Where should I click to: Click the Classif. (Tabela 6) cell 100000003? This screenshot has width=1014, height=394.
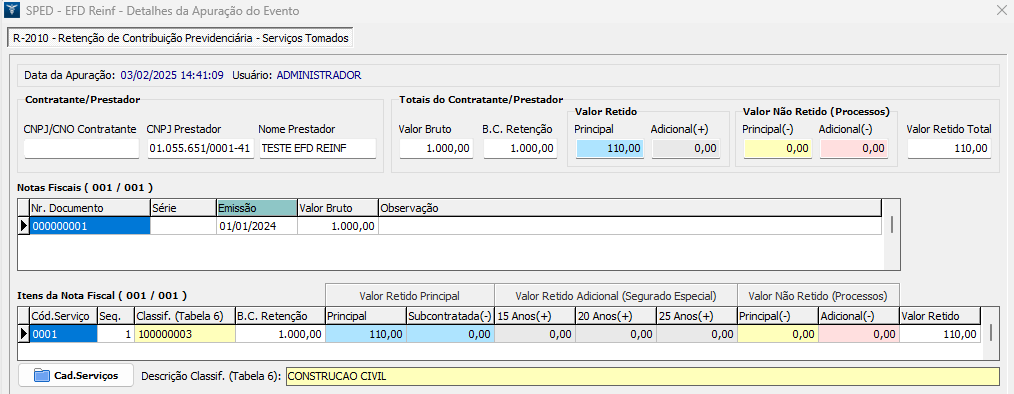(x=185, y=334)
